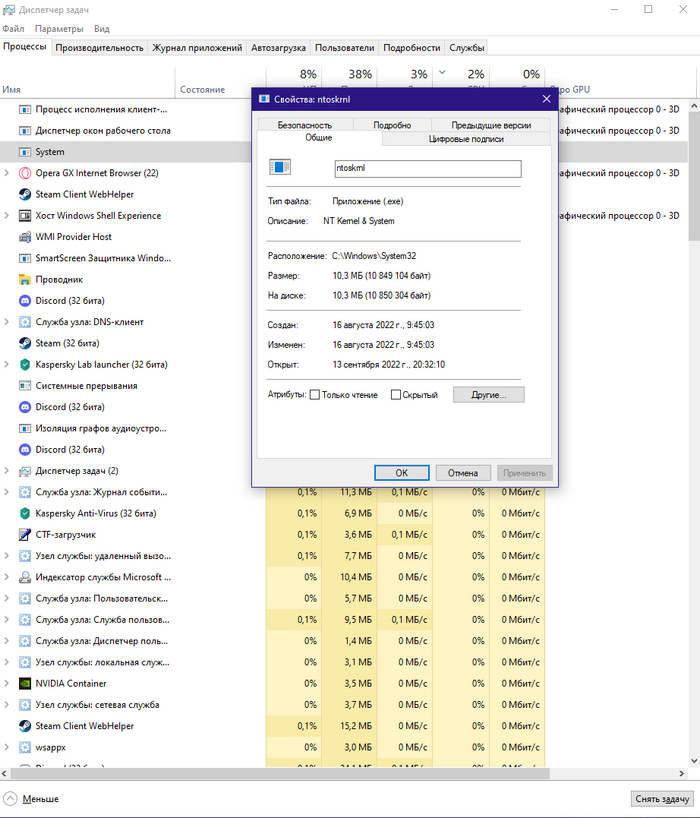The image size is (700, 818).
Task: Select the CTF-загрузчик process icon
Action: pos(25,535)
